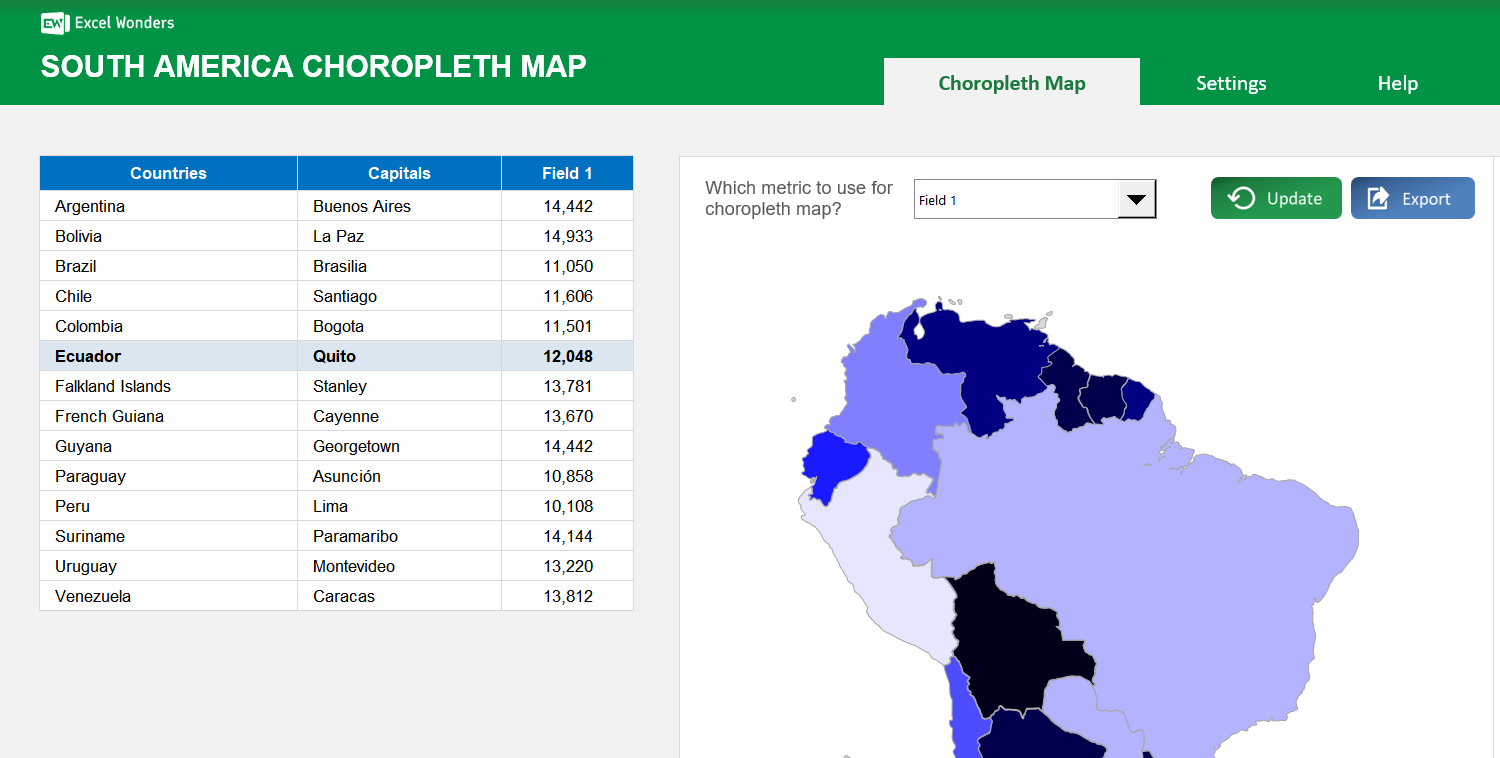
Task: Select the Ecuador row in the table
Action: click(x=168, y=356)
